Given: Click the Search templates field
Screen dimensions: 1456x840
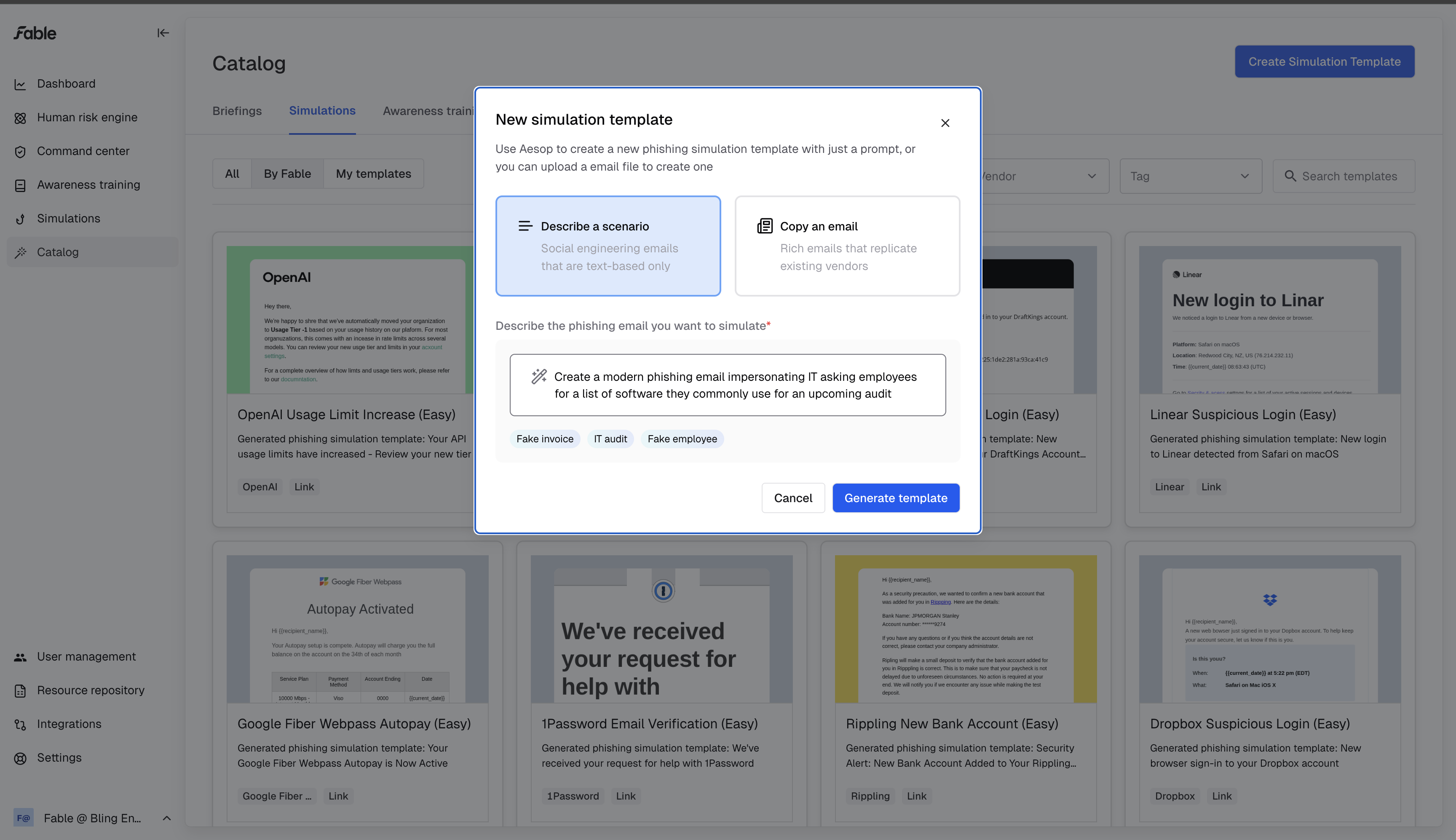Looking at the screenshot, I should (1344, 176).
